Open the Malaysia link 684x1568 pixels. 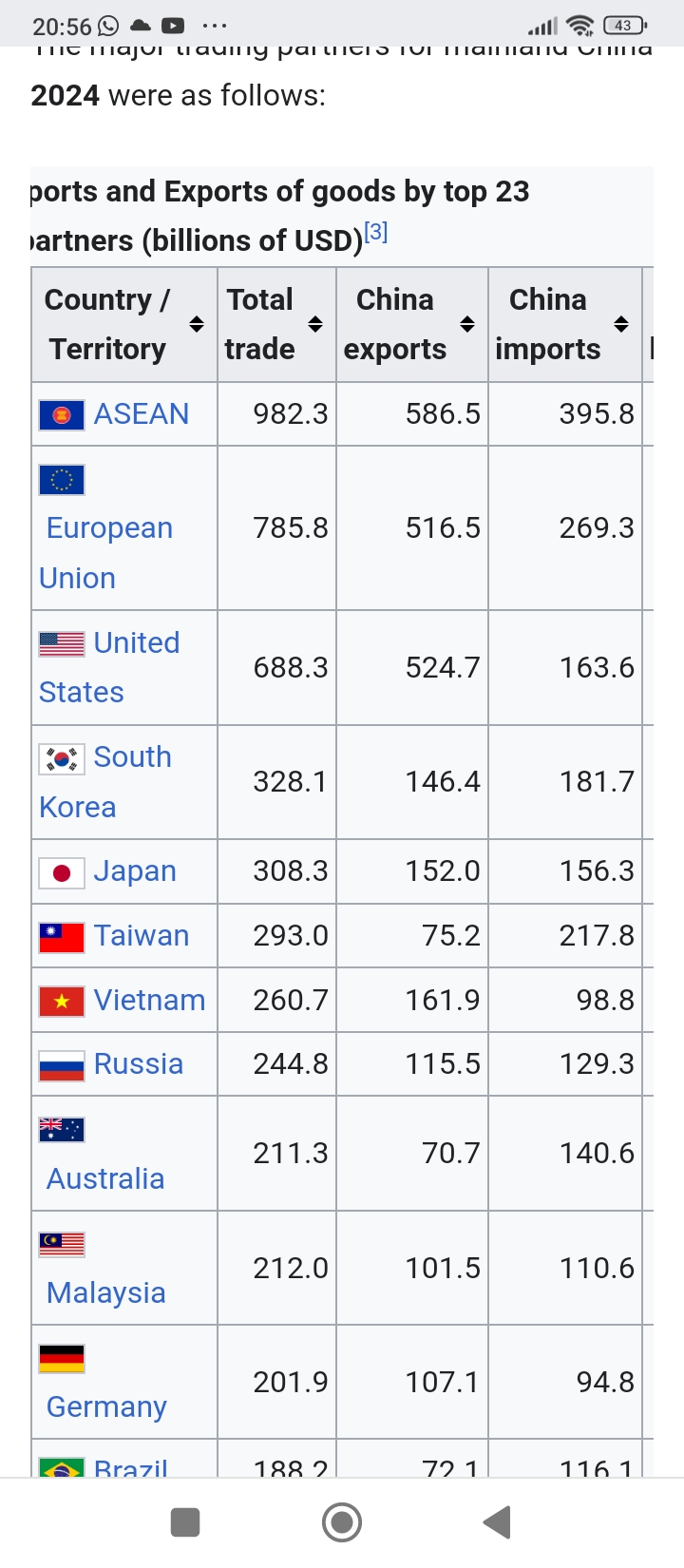click(x=106, y=1292)
